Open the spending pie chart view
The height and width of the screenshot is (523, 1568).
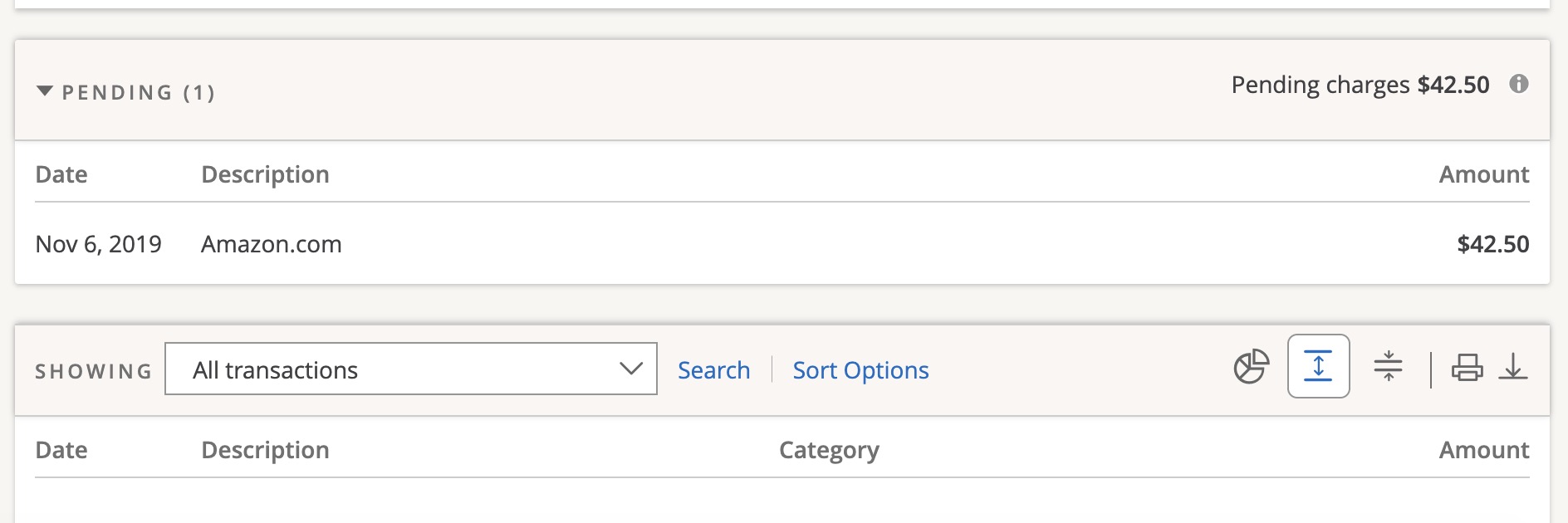pyautogui.click(x=1251, y=367)
